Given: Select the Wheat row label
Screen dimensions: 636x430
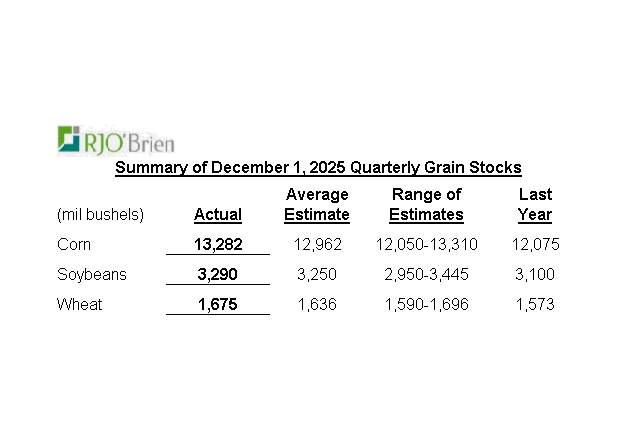Looking at the screenshot, I should [80, 304].
